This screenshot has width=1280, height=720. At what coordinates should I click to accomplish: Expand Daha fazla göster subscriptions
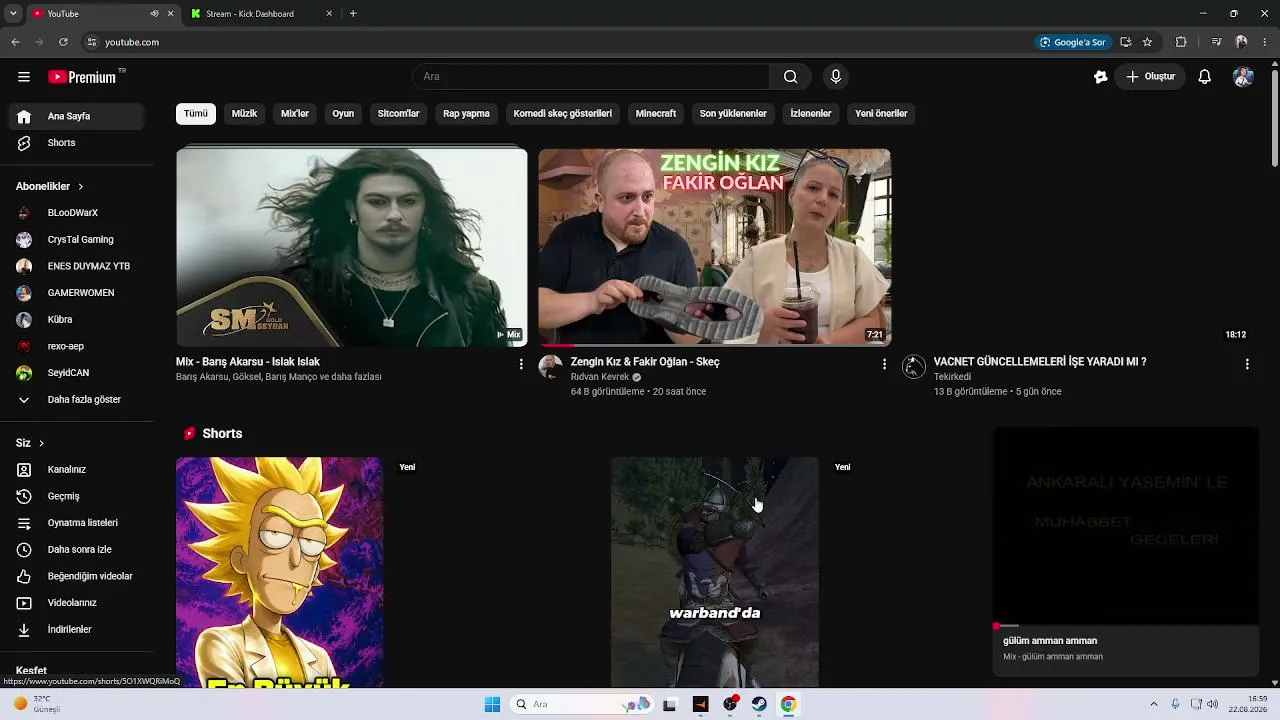pos(76,400)
